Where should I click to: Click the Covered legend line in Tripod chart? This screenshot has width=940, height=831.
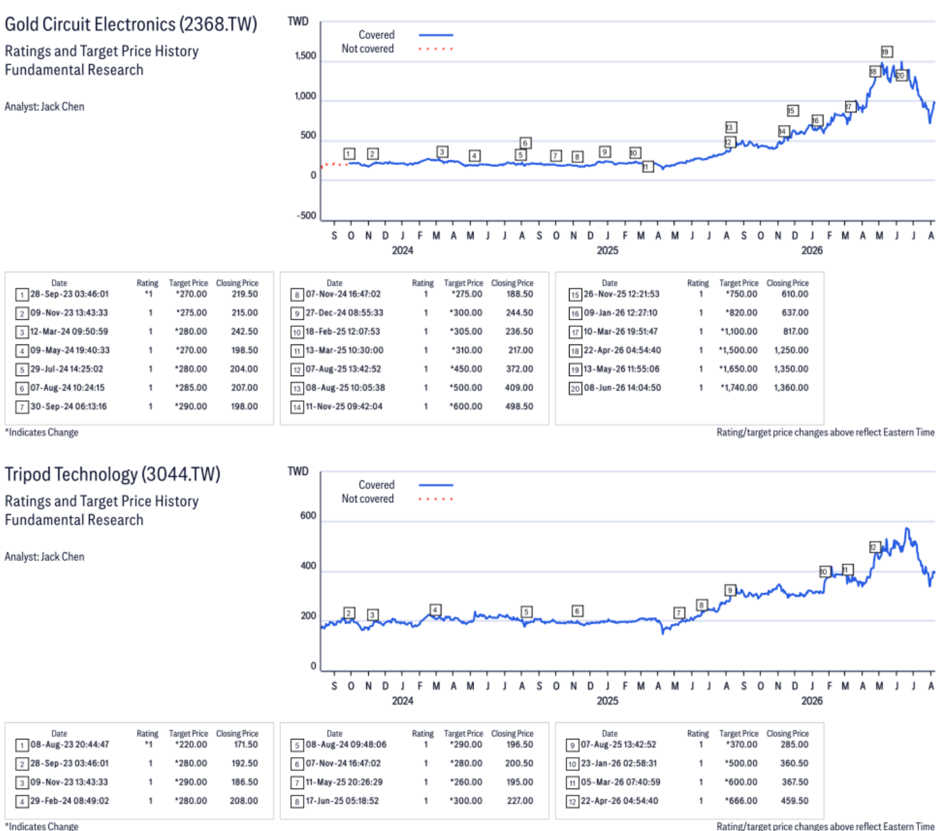(x=436, y=484)
